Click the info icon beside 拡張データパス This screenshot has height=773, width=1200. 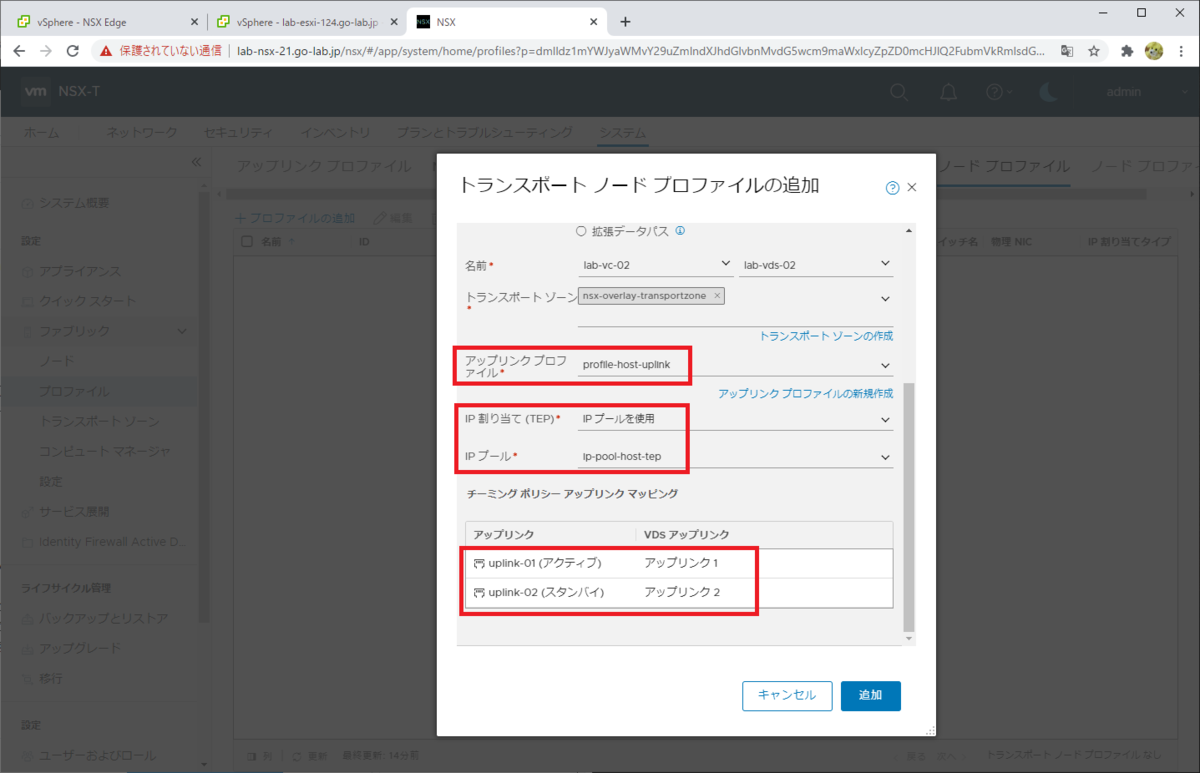680,231
